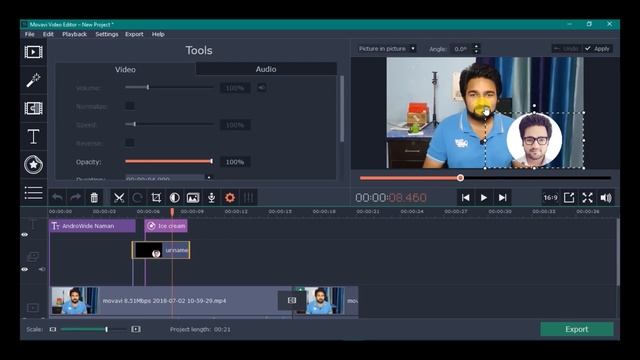
Task: Open the File menu
Action: click(29, 34)
